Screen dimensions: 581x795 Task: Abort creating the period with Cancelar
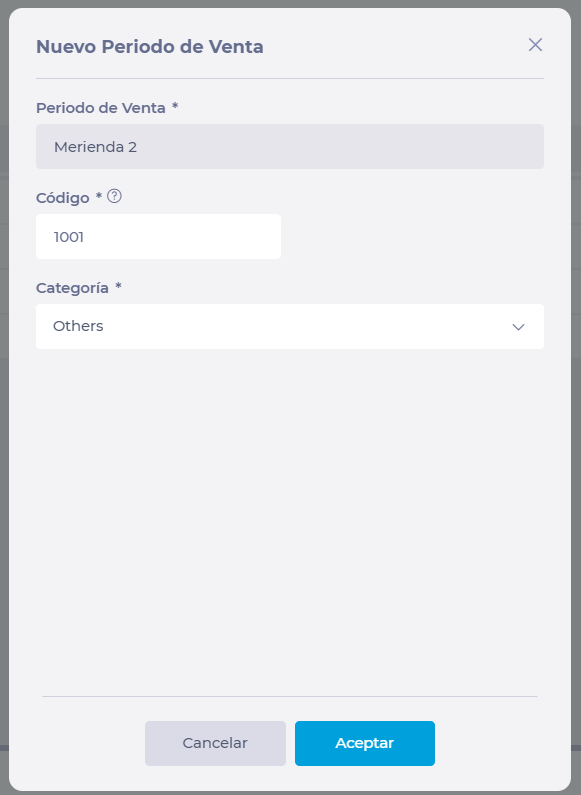coord(215,743)
